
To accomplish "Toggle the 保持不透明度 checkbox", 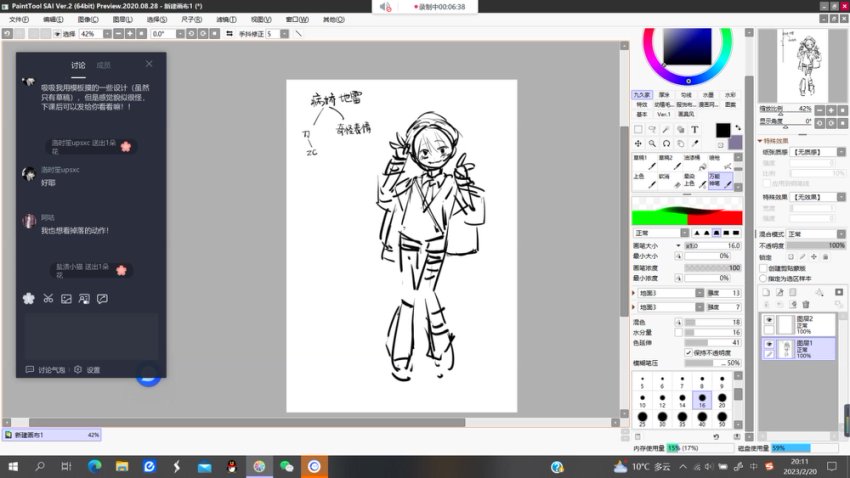I will click(x=688, y=352).
